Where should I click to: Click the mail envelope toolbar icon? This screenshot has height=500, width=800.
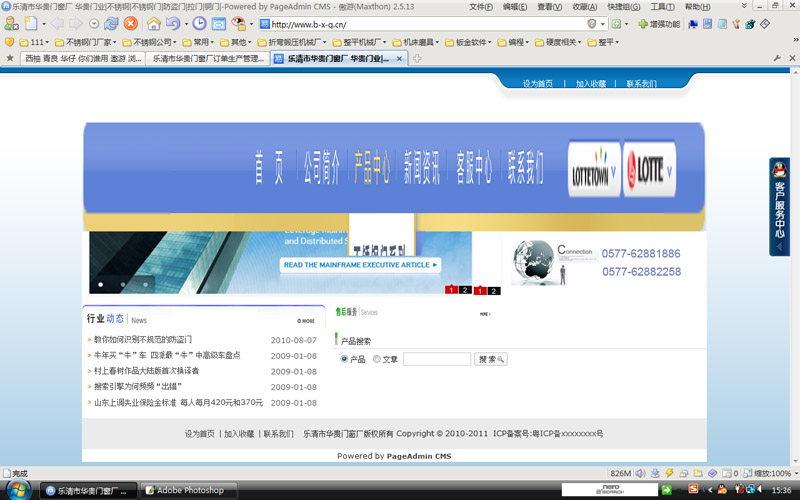tap(219, 23)
